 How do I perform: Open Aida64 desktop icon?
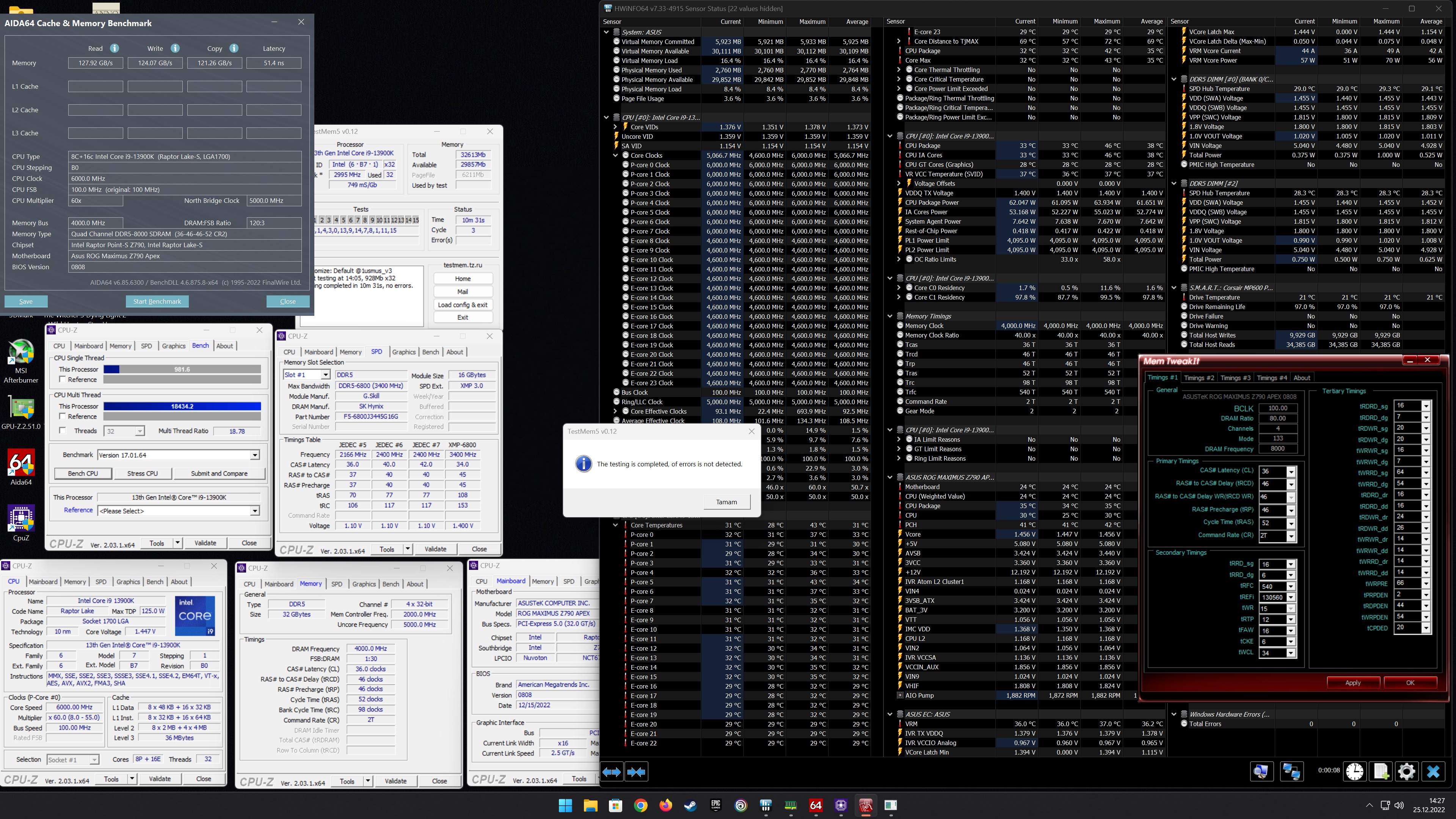(21, 468)
